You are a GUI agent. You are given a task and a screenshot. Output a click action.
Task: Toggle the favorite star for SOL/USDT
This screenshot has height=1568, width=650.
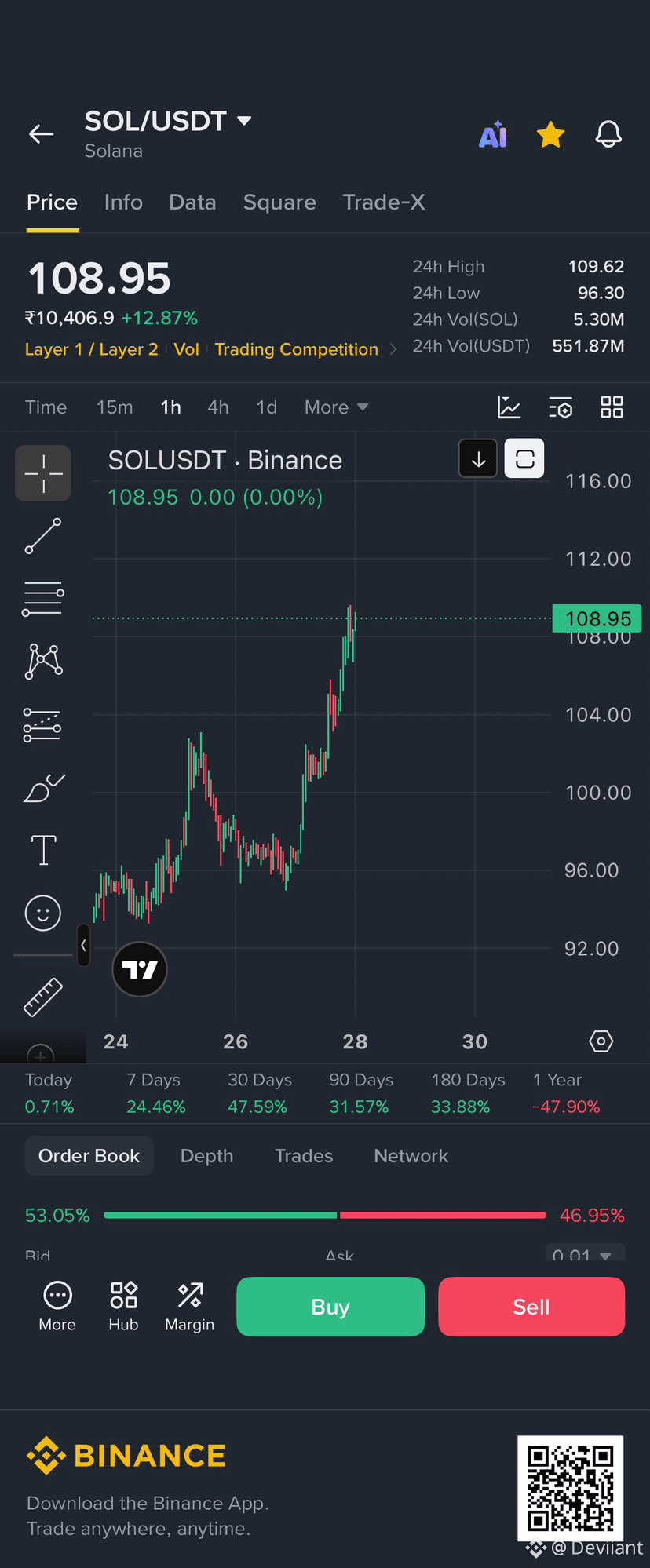tap(550, 134)
